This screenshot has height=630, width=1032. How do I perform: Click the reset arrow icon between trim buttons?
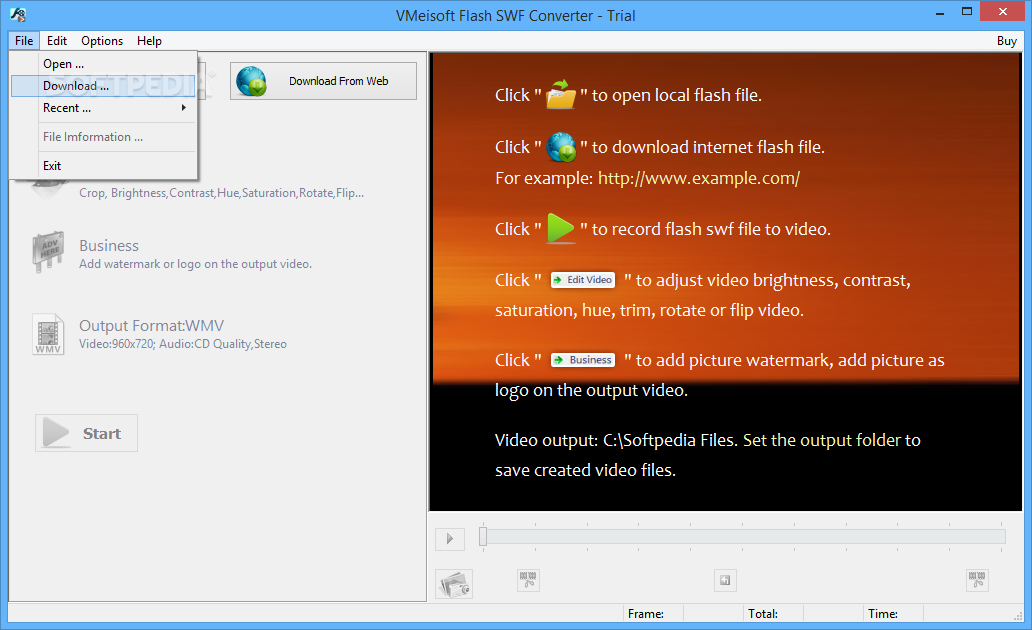pyautogui.click(x=725, y=580)
